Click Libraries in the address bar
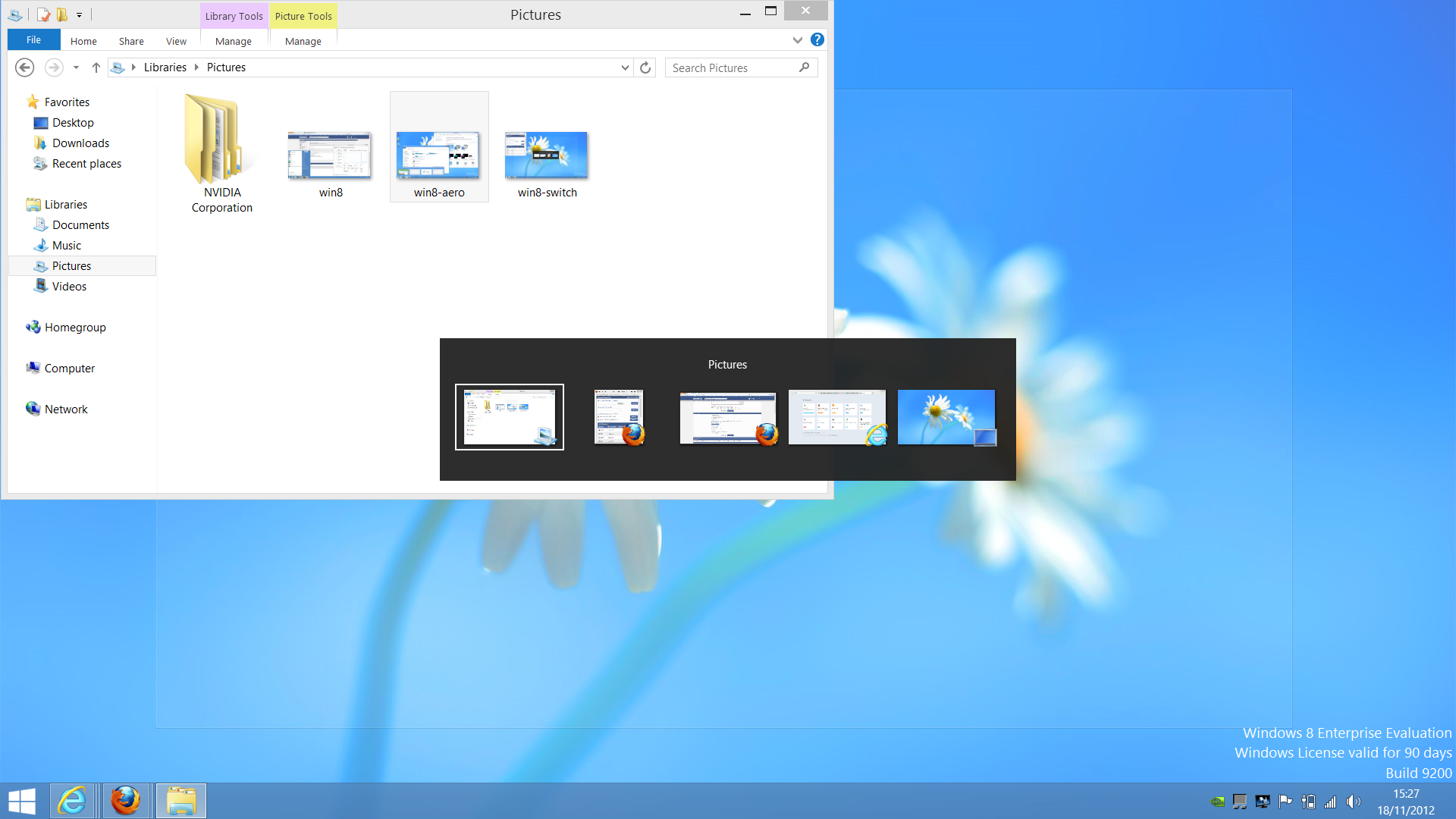Viewport: 1456px width, 819px height. point(165,67)
